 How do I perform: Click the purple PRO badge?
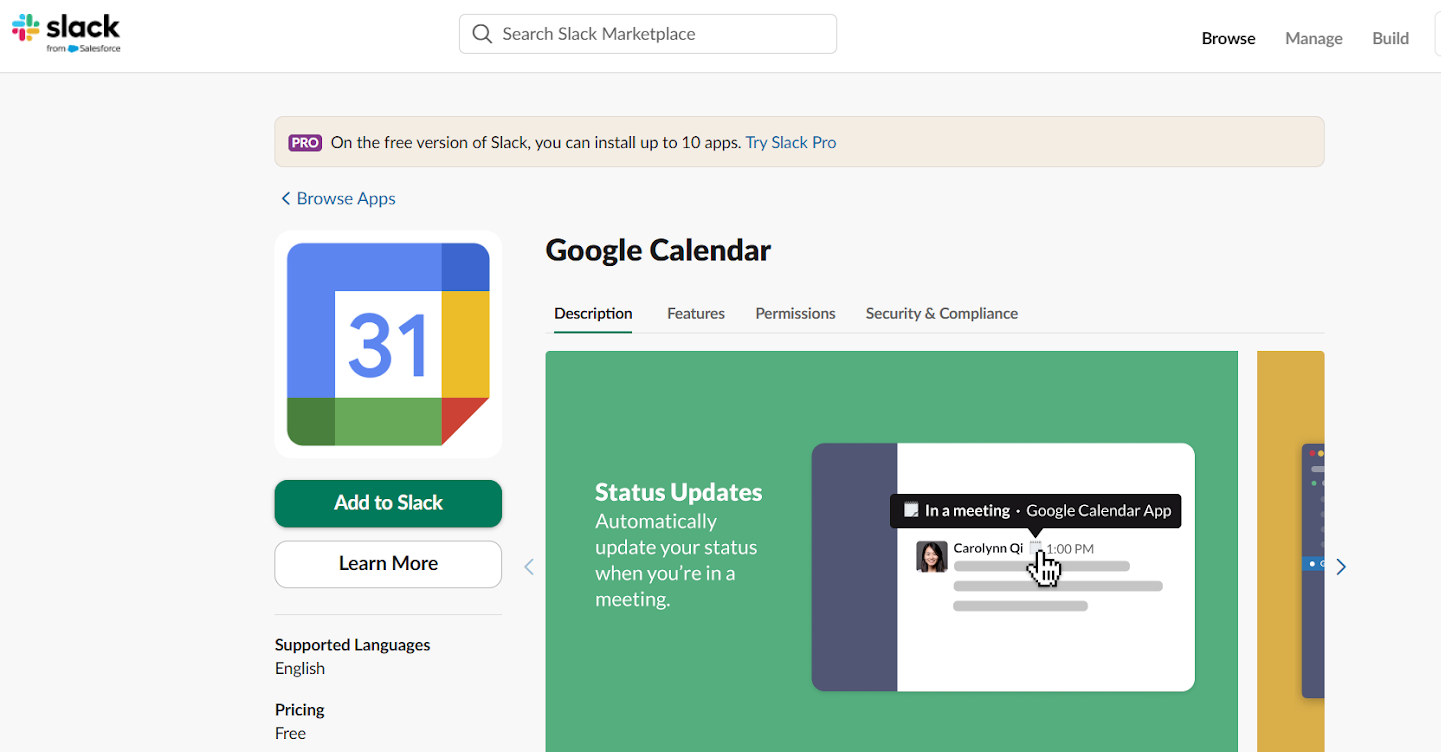[305, 142]
